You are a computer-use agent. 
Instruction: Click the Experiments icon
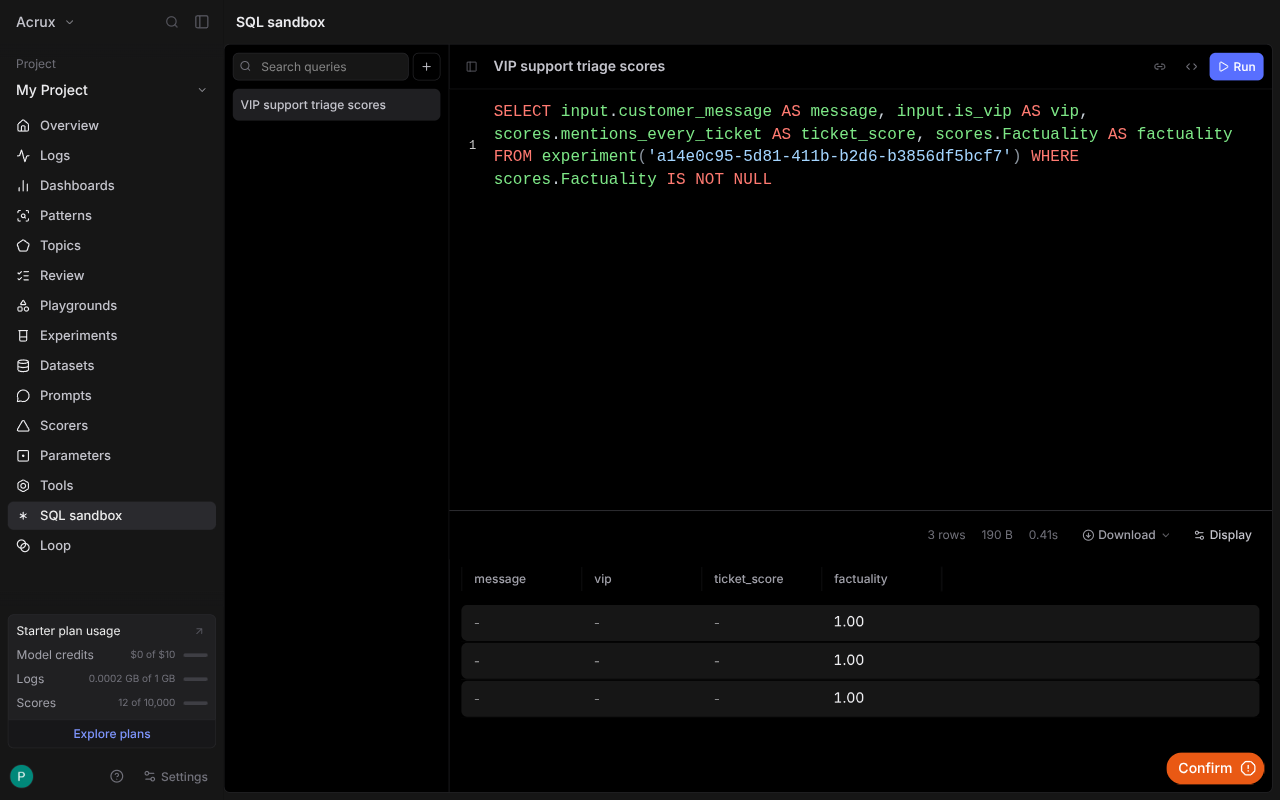(x=23, y=335)
